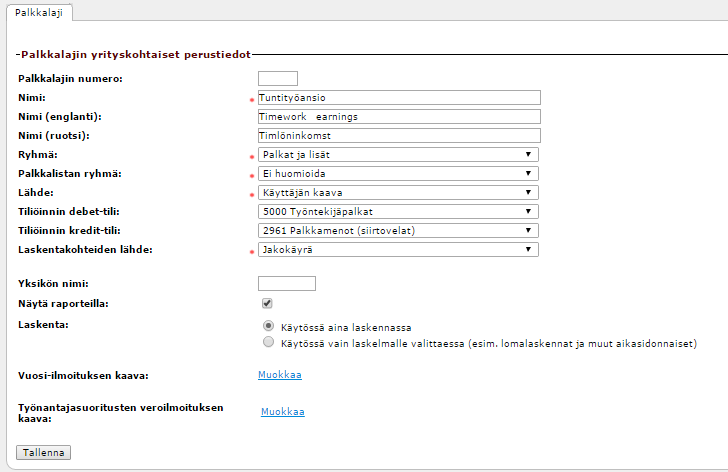Open the Laskentakohteiden lähde dropdown

(x=398, y=250)
